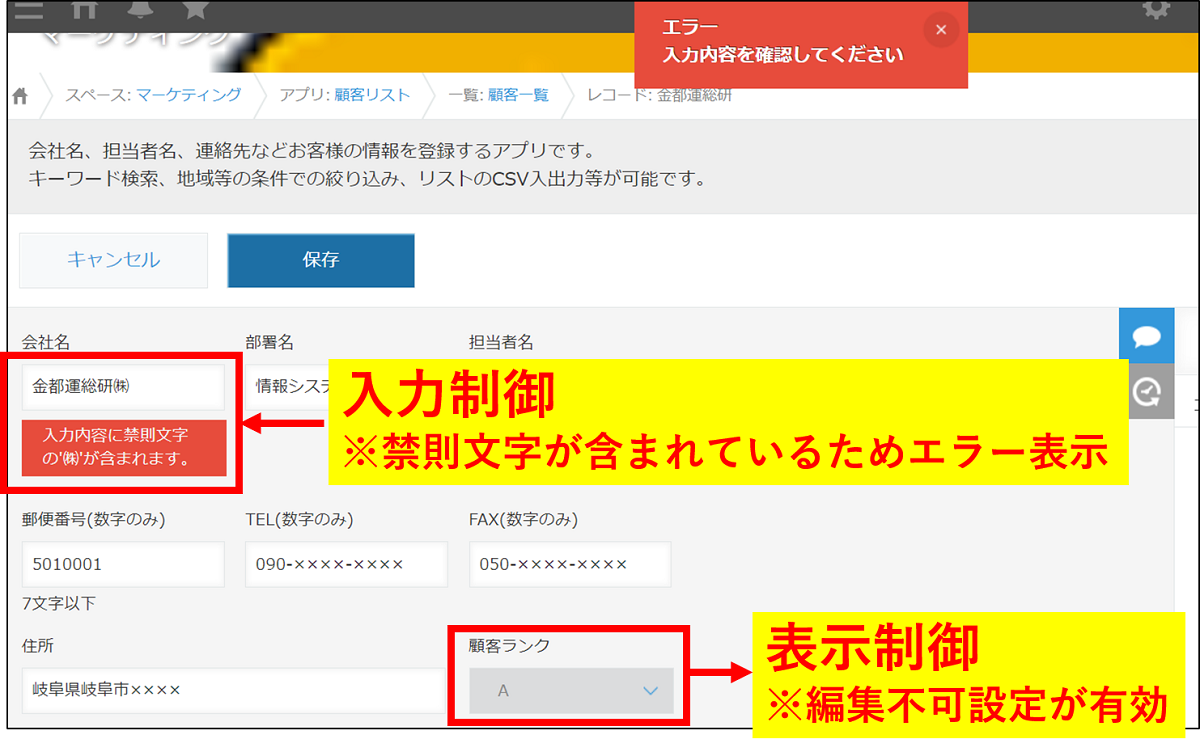Viewport: 1200px width, 756px height.
Task: Open the 顧客一覧 view link
Action: coord(518,95)
